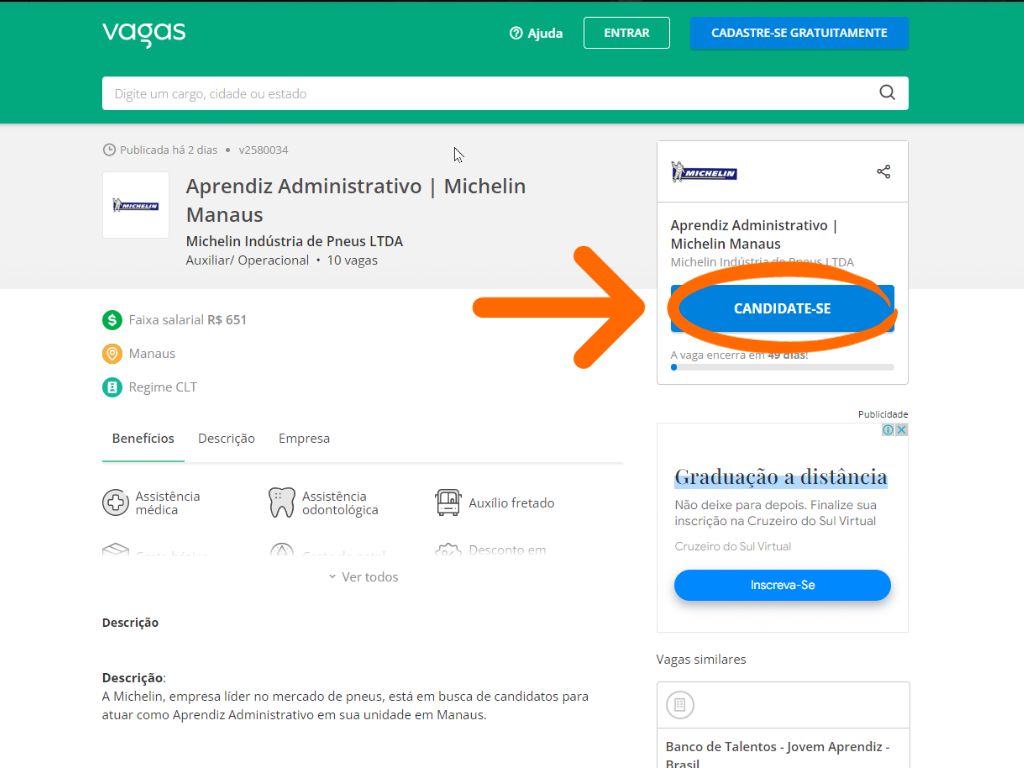Screen dimensions: 1024x768
Task: Focus the job search input field
Action: click(x=505, y=93)
